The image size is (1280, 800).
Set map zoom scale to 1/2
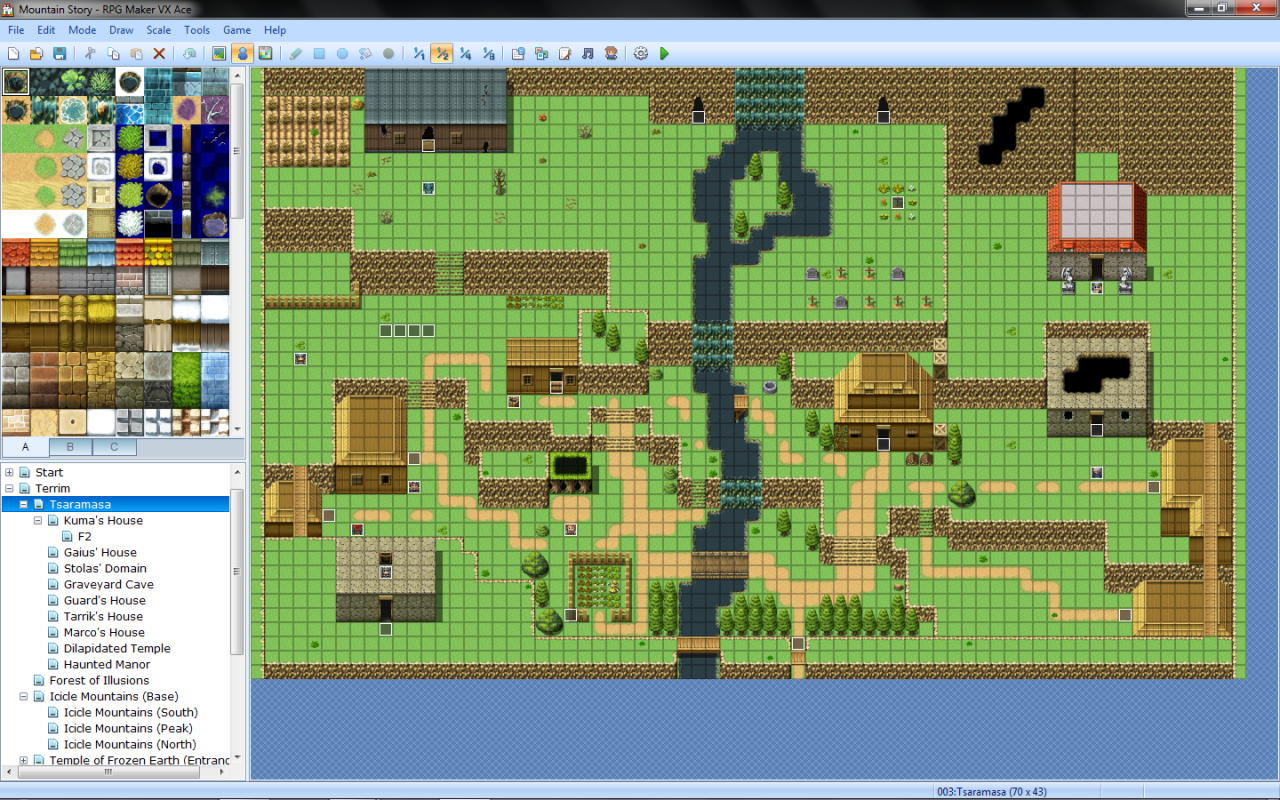[442, 53]
